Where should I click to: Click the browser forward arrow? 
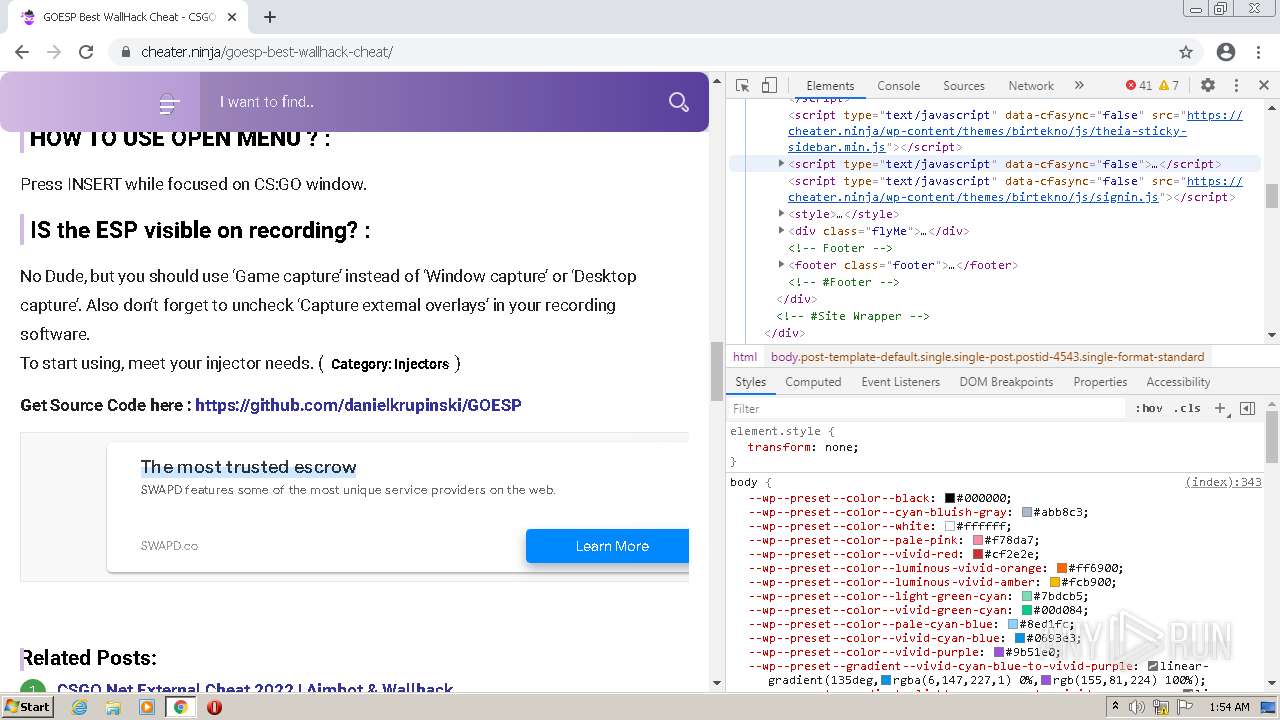pos(54,52)
